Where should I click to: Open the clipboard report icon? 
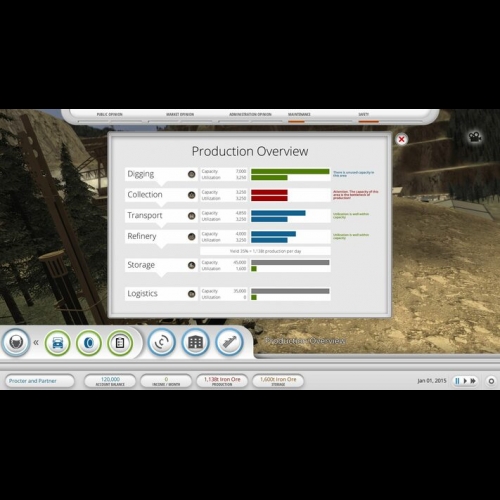coord(120,343)
